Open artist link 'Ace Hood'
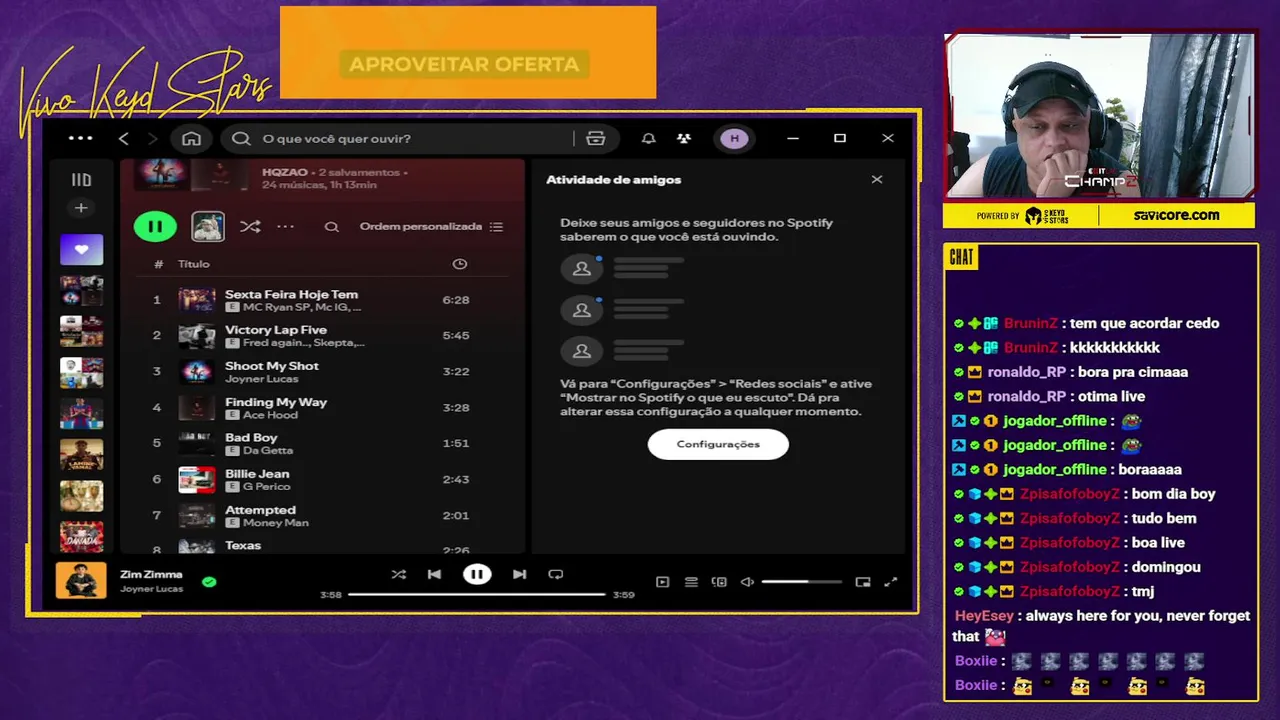 (x=270, y=415)
